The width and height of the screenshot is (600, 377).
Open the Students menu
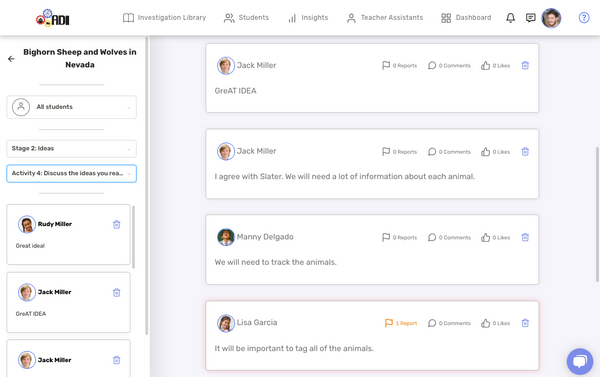246,18
